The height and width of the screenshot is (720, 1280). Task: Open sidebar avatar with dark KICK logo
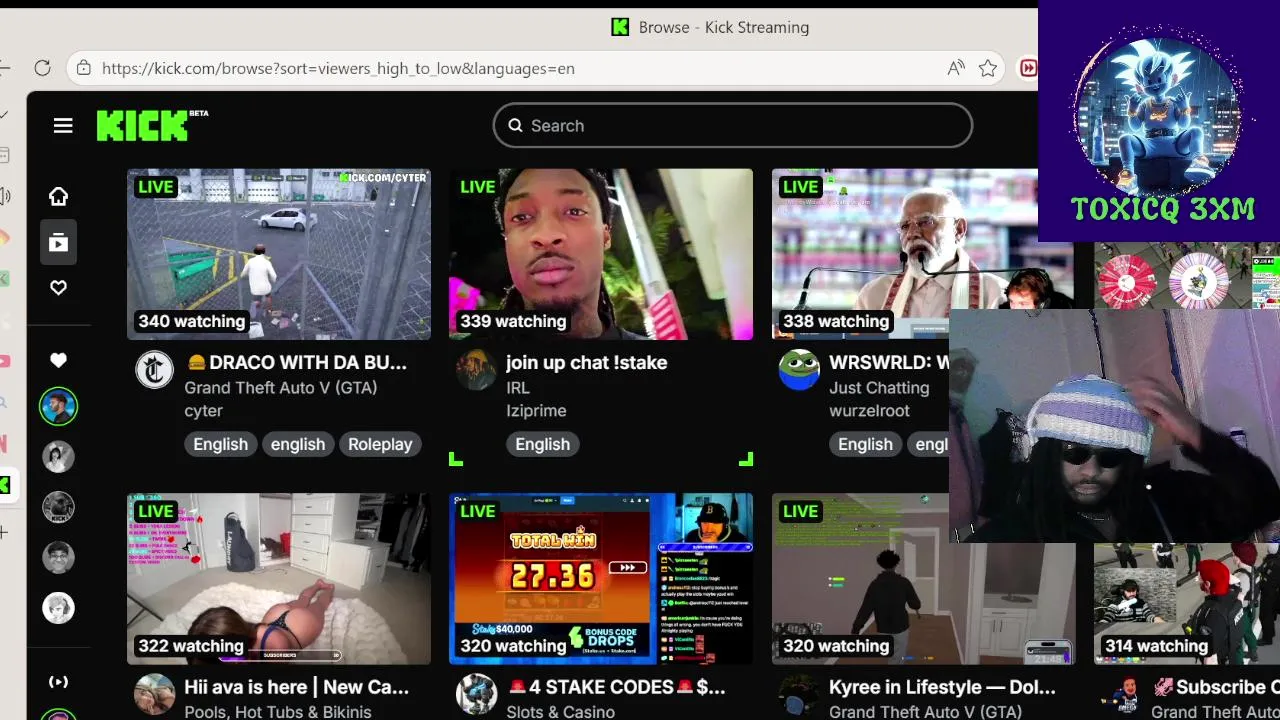pyautogui.click(x=58, y=507)
